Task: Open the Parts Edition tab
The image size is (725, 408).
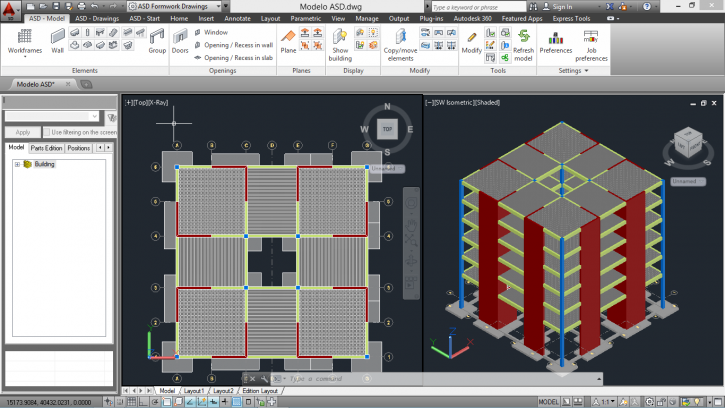Action: pyautogui.click(x=46, y=148)
